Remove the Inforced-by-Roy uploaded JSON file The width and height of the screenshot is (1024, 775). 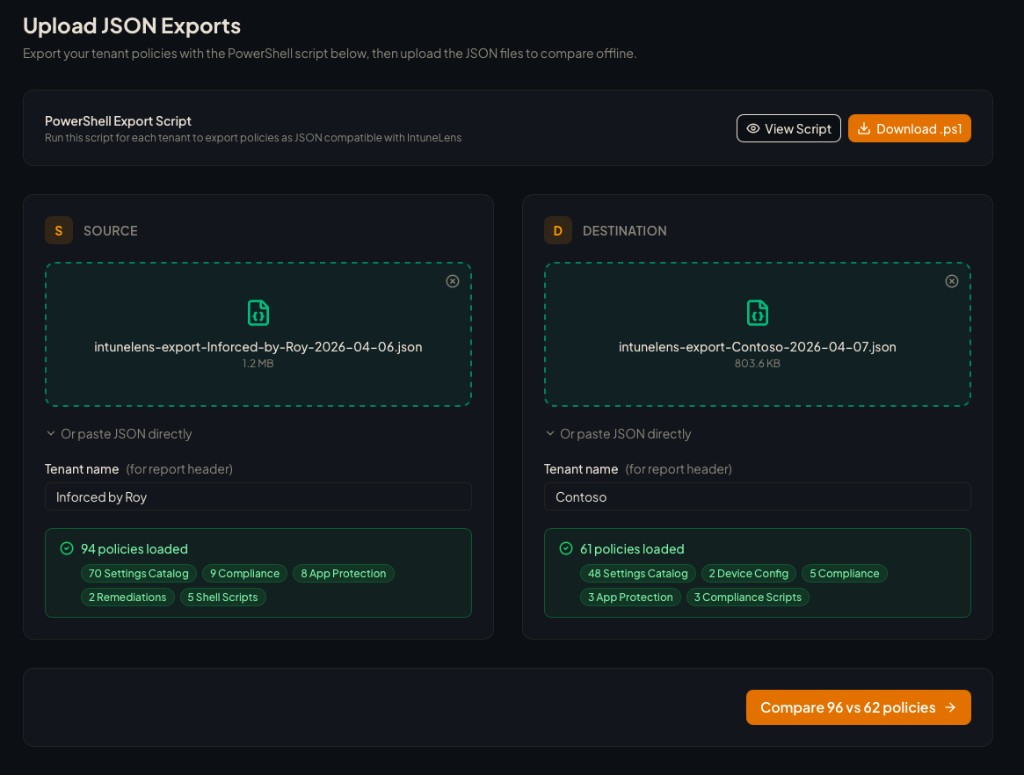(452, 281)
